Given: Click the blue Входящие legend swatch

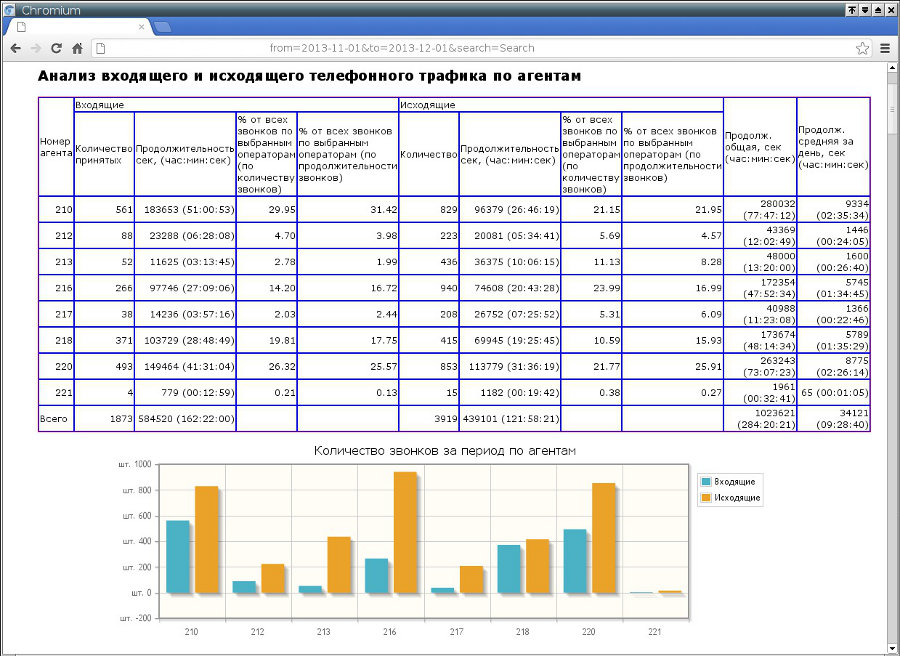Looking at the screenshot, I should 707,482.
